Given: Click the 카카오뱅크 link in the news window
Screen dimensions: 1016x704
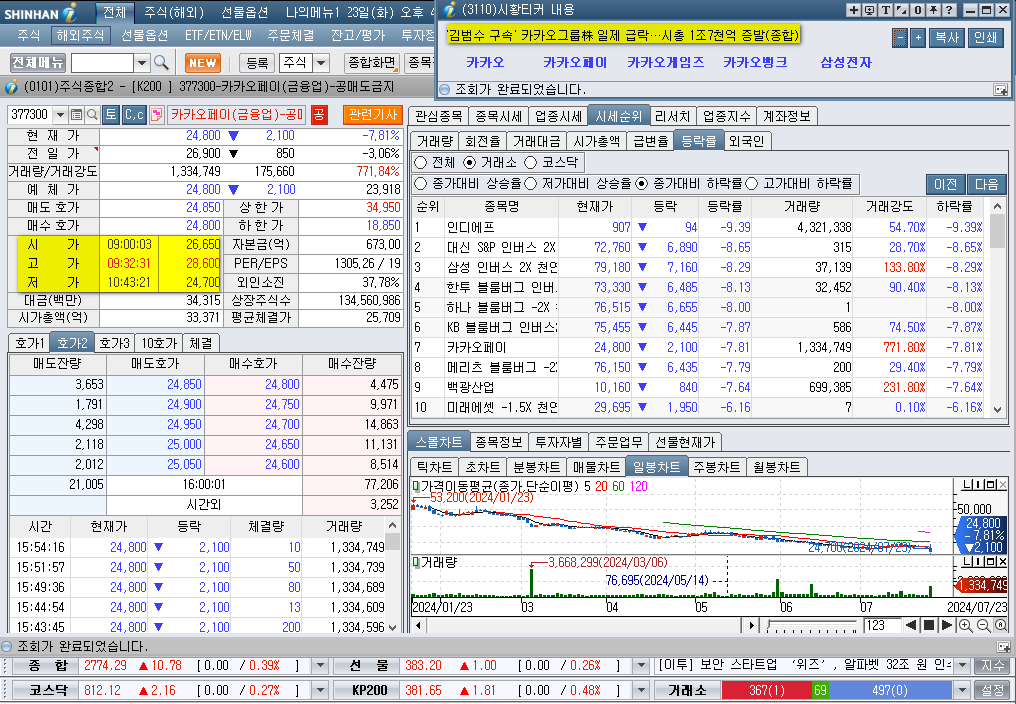Looking at the screenshot, I should [755, 62].
